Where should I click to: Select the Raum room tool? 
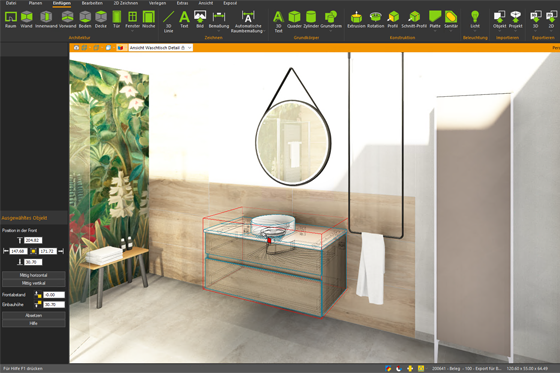coord(11,19)
